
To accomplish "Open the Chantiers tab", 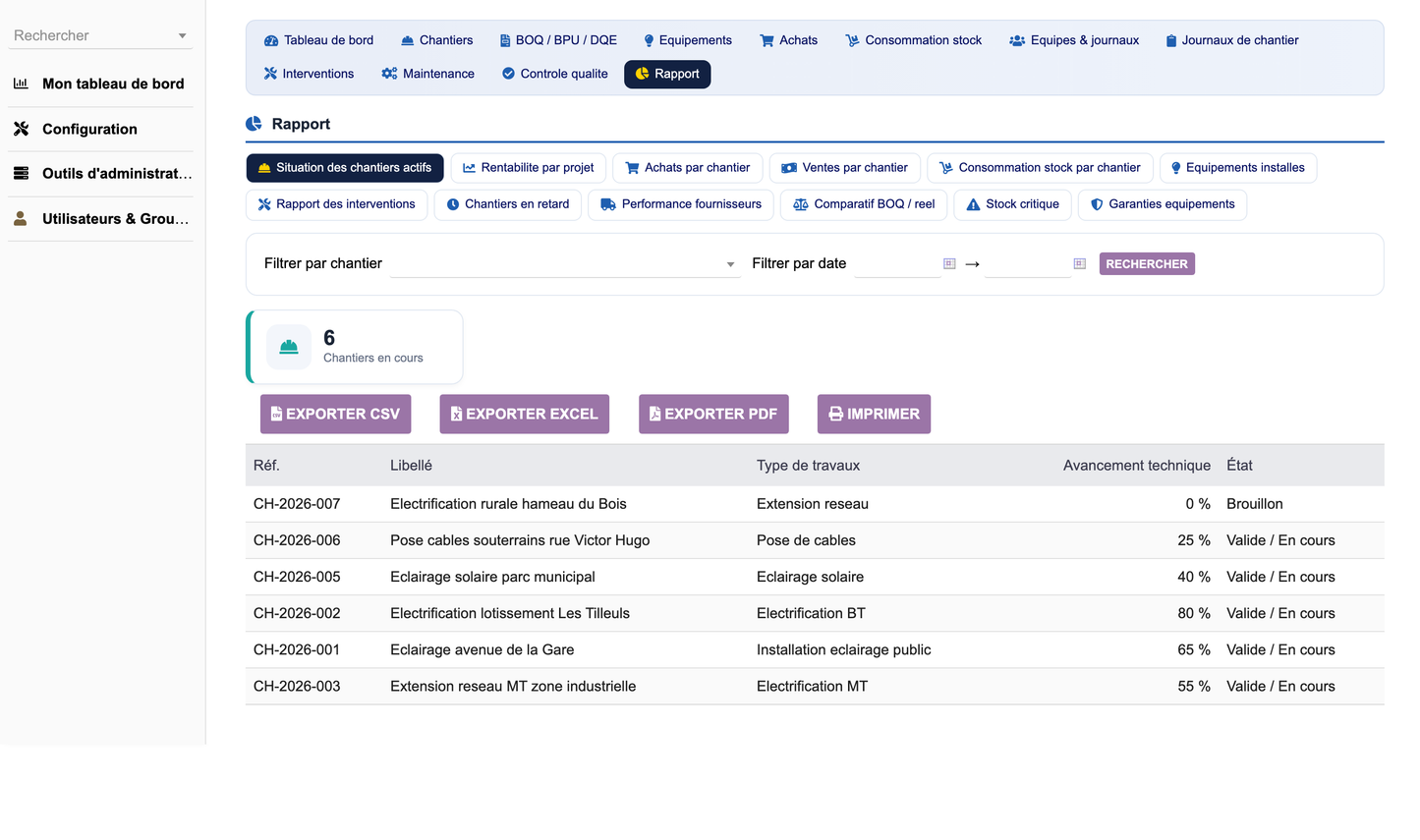I will 436,40.
